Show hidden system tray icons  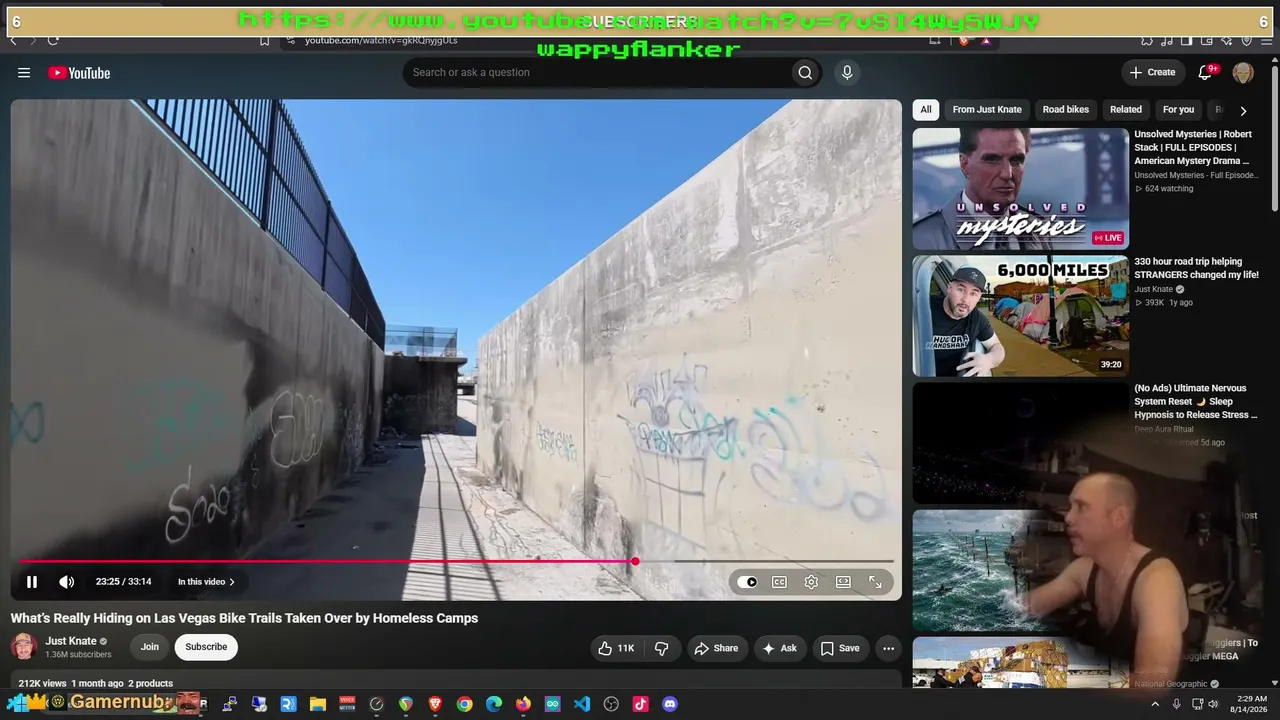[1155, 704]
